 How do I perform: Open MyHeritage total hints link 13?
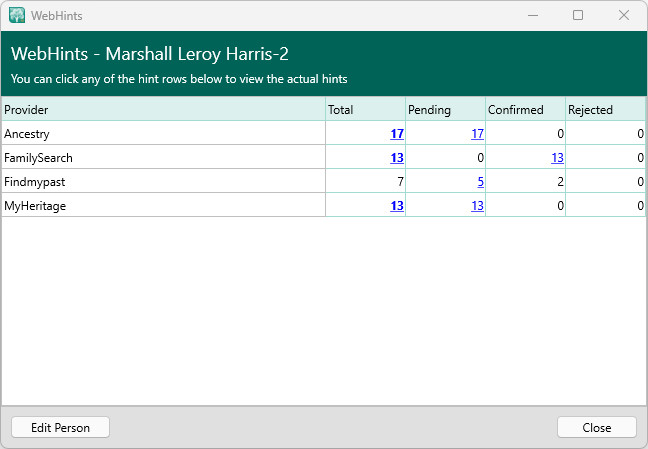[397, 205]
